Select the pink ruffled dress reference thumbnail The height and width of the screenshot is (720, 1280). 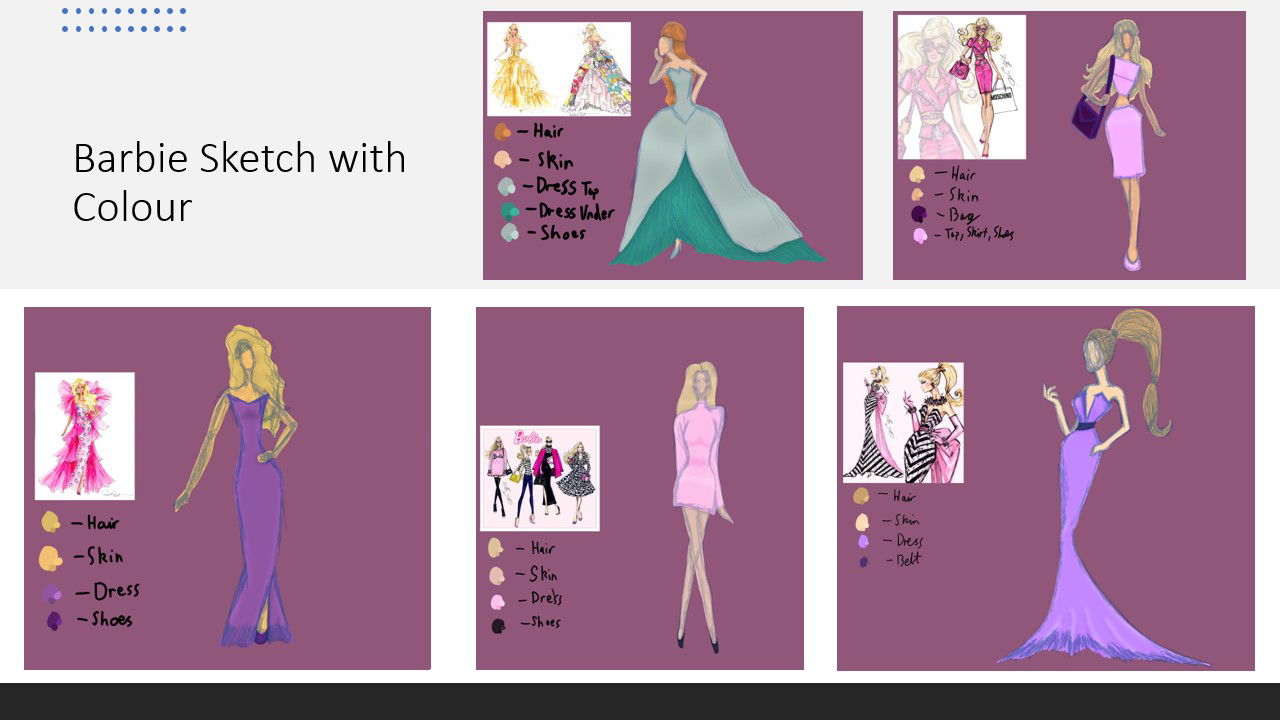[85, 436]
